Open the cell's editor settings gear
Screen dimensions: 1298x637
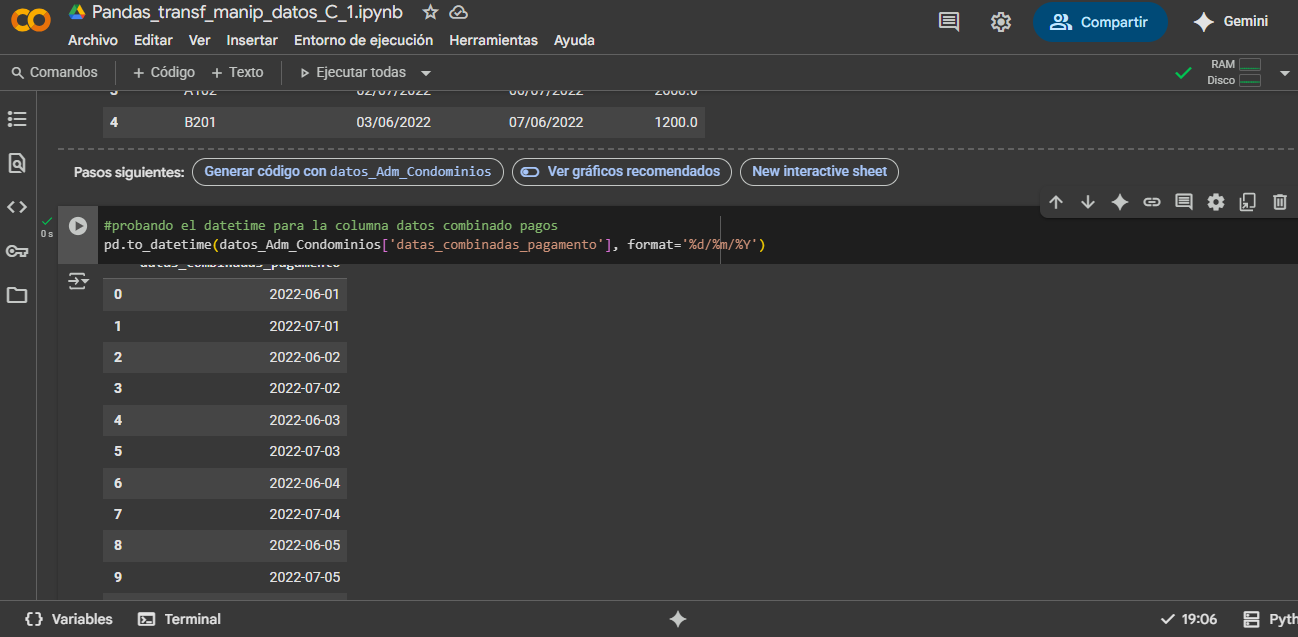(1216, 202)
